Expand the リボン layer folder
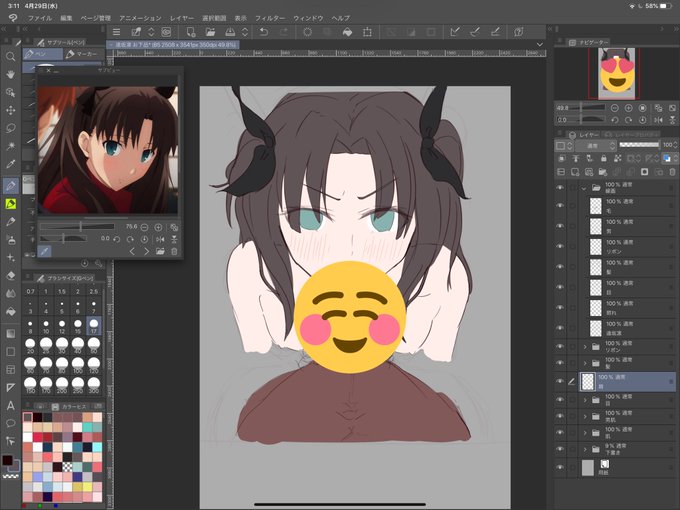The height and width of the screenshot is (510, 680). click(585, 347)
